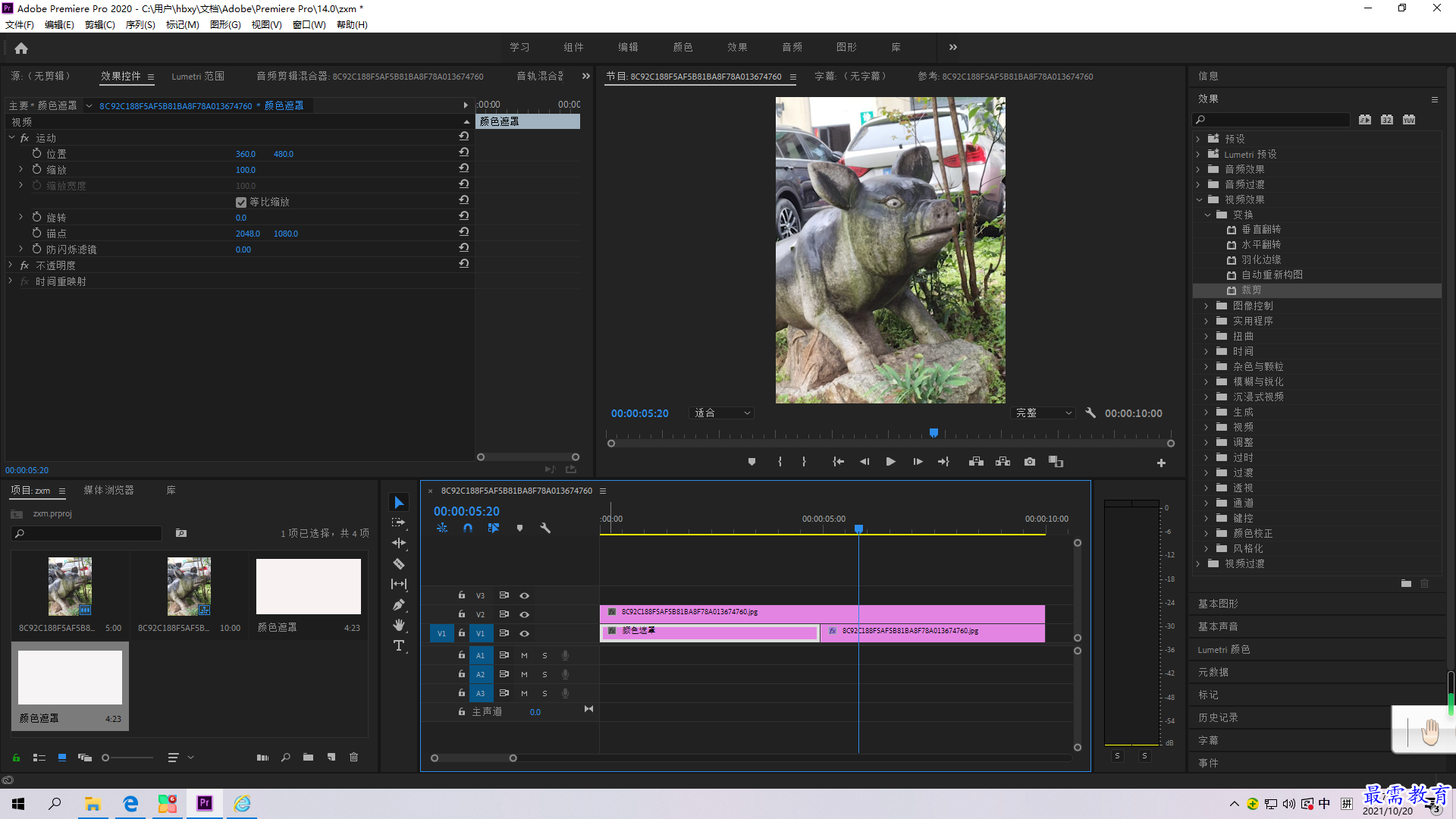Switch to 颜色 workspace
Screen dimensions: 1456x819
pyautogui.click(x=682, y=47)
